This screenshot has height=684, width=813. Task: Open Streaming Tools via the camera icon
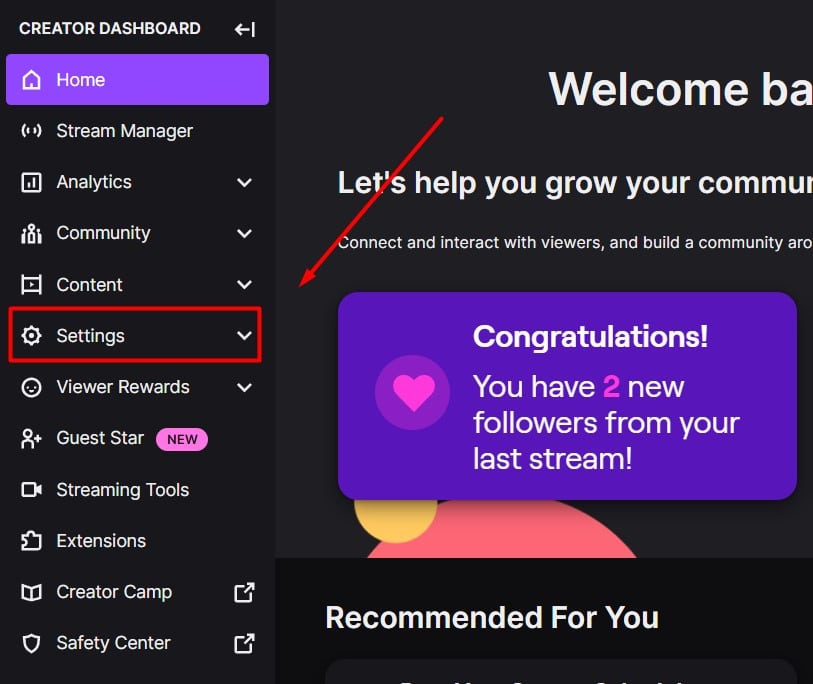(x=31, y=489)
